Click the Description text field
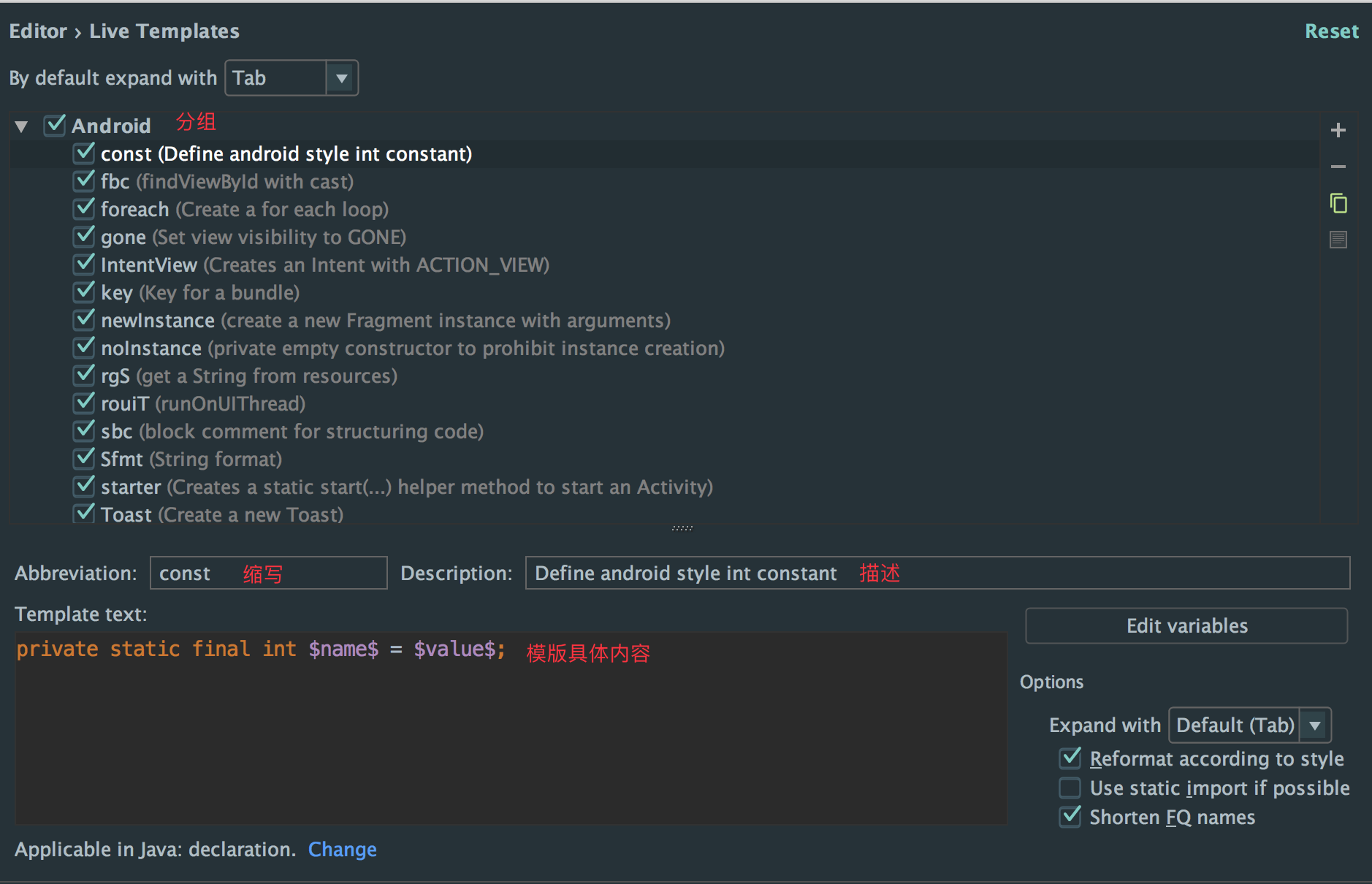Viewport: 1372px width, 884px height. coord(937,574)
